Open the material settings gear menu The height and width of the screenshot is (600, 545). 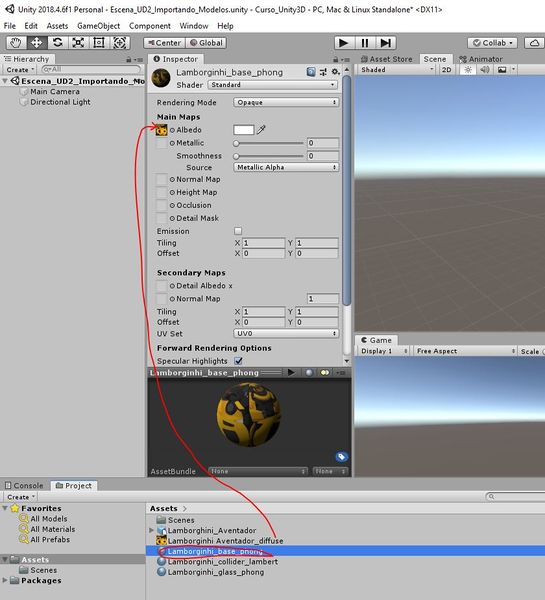point(336,72)
